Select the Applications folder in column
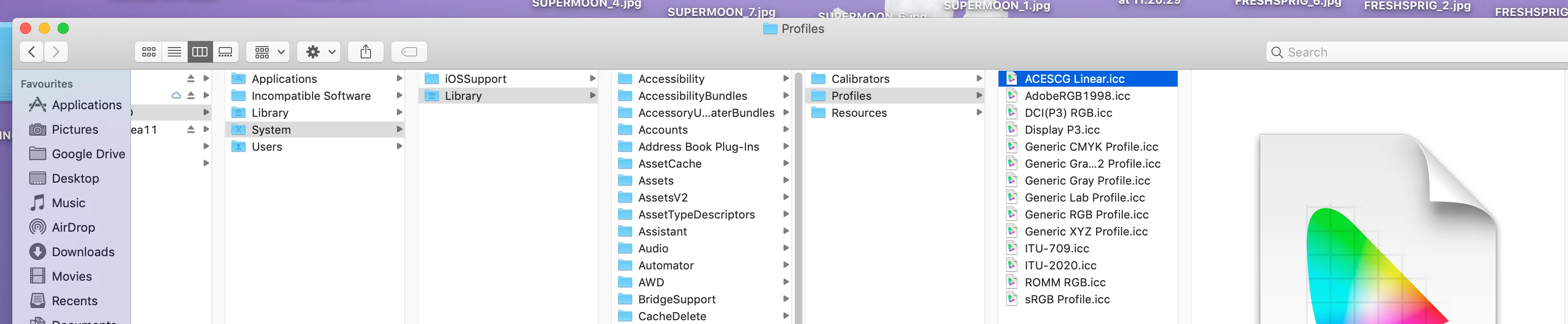 315,79
